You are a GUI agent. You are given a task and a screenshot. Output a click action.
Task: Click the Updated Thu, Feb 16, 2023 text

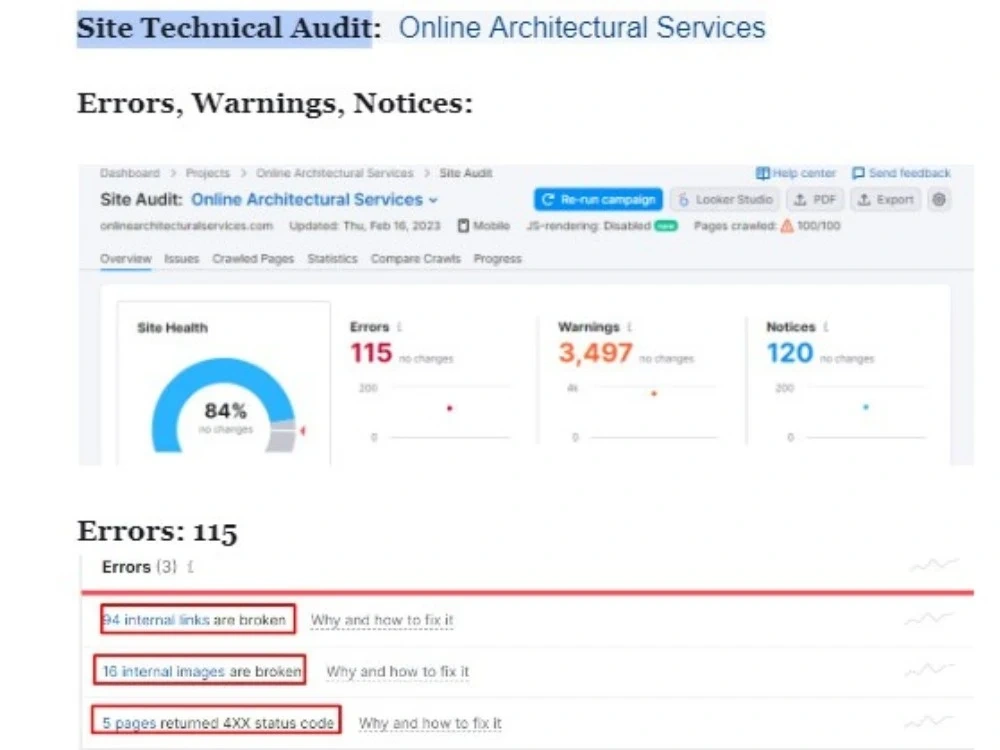point(365,226)
